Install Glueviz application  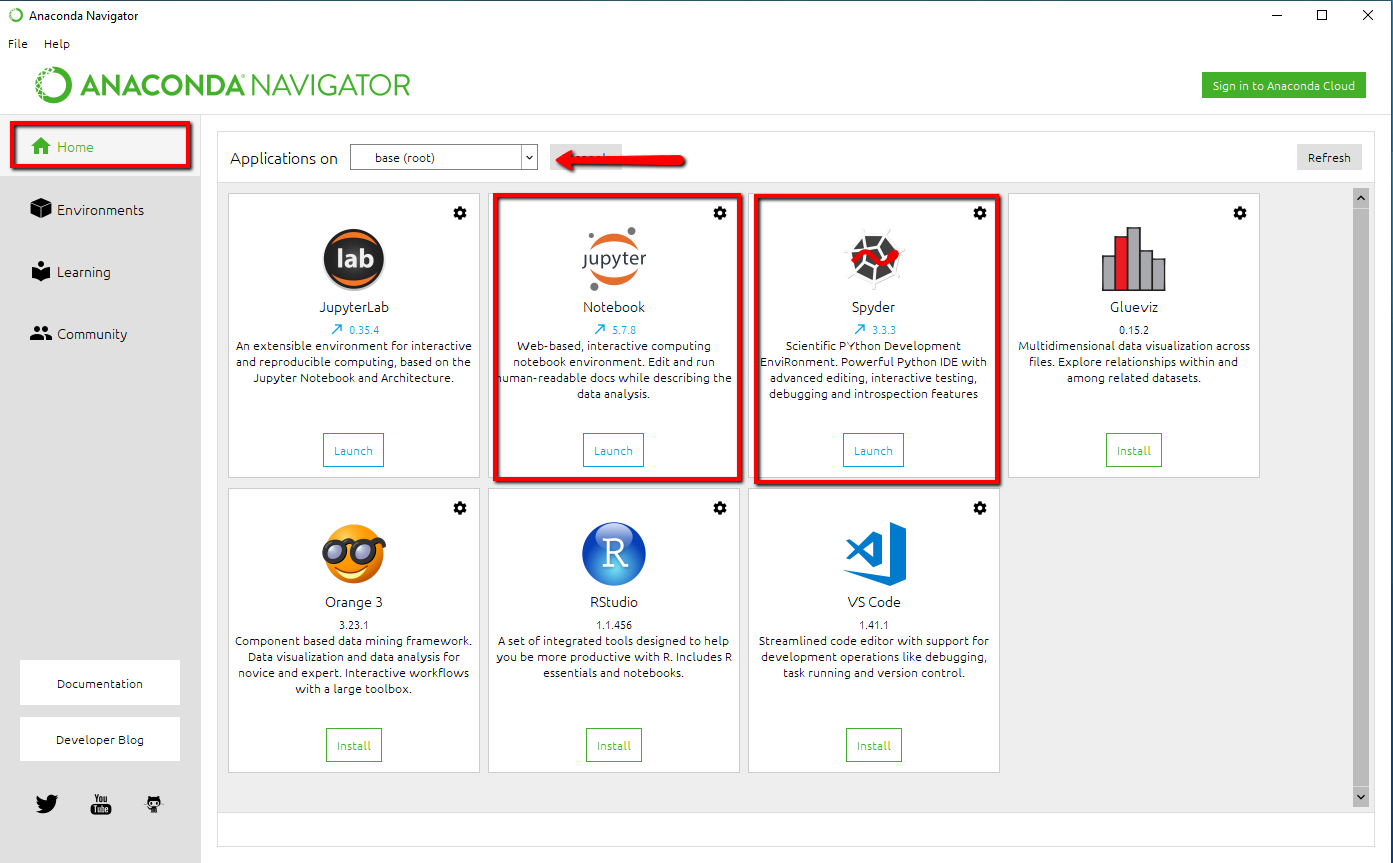pos(1134,451)
